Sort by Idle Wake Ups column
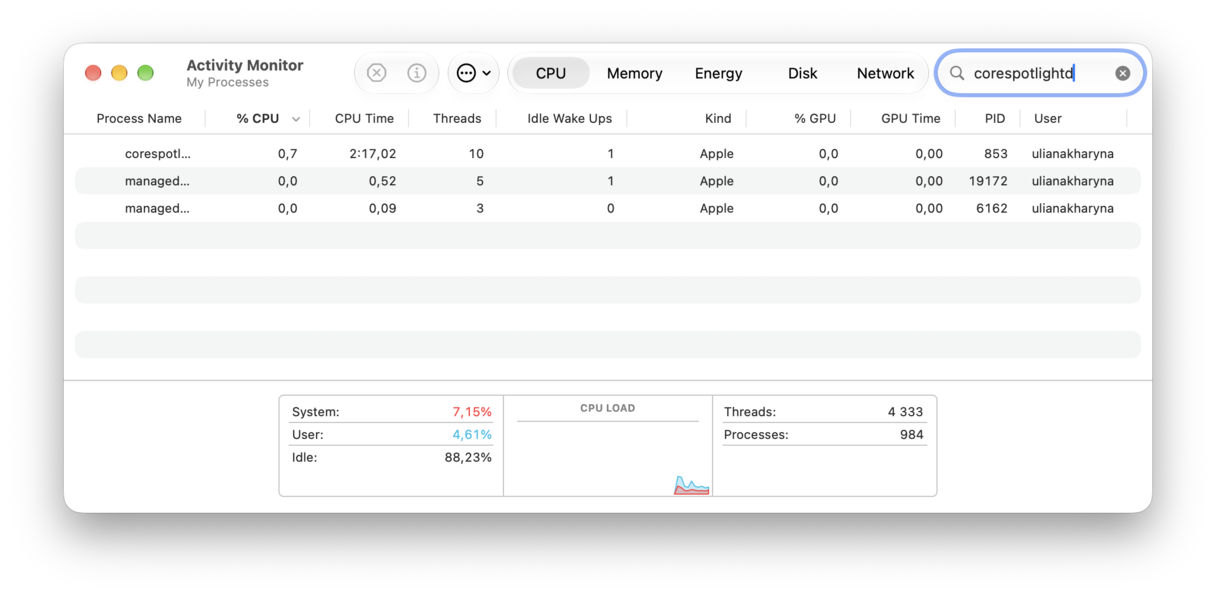Image resolution: width=1216 pixels, height=597 pixels. [x=569, y=118]
